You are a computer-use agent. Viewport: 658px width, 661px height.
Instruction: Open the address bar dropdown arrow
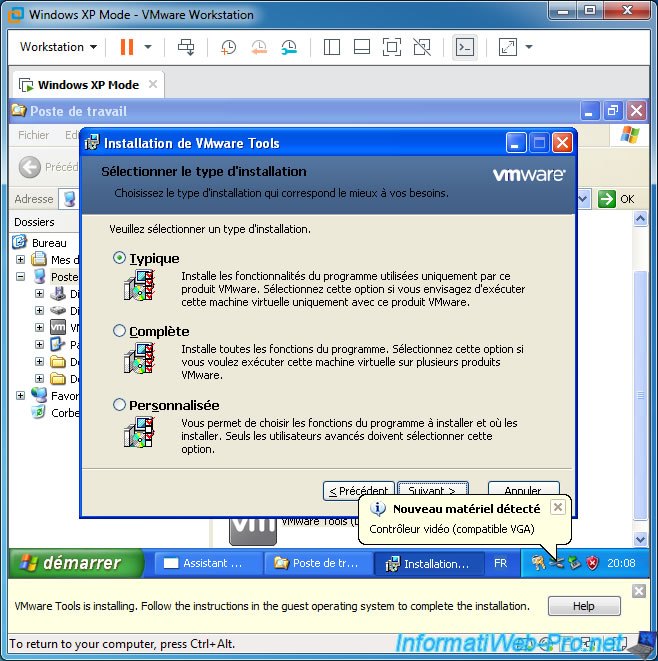click(x=583, y=199)
